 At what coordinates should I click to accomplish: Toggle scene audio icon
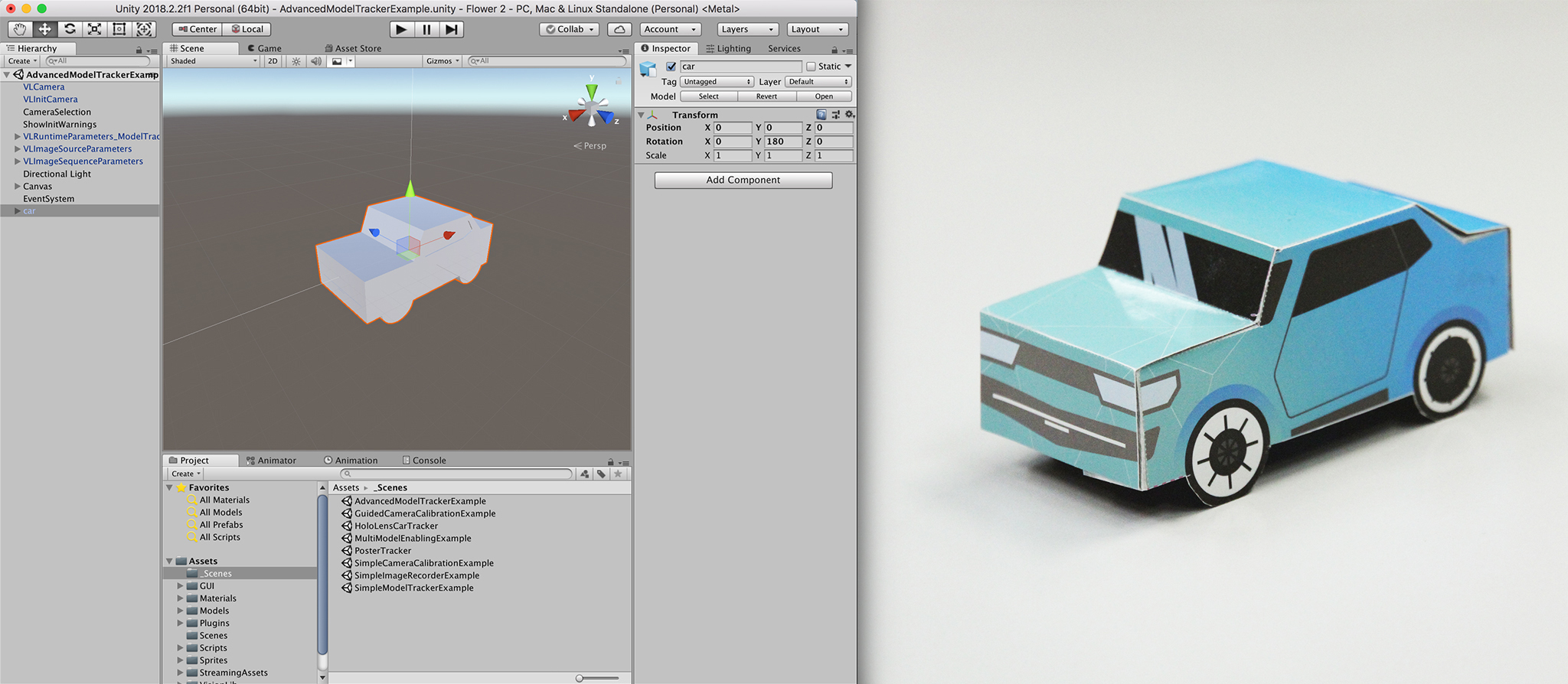click(315, 61)
